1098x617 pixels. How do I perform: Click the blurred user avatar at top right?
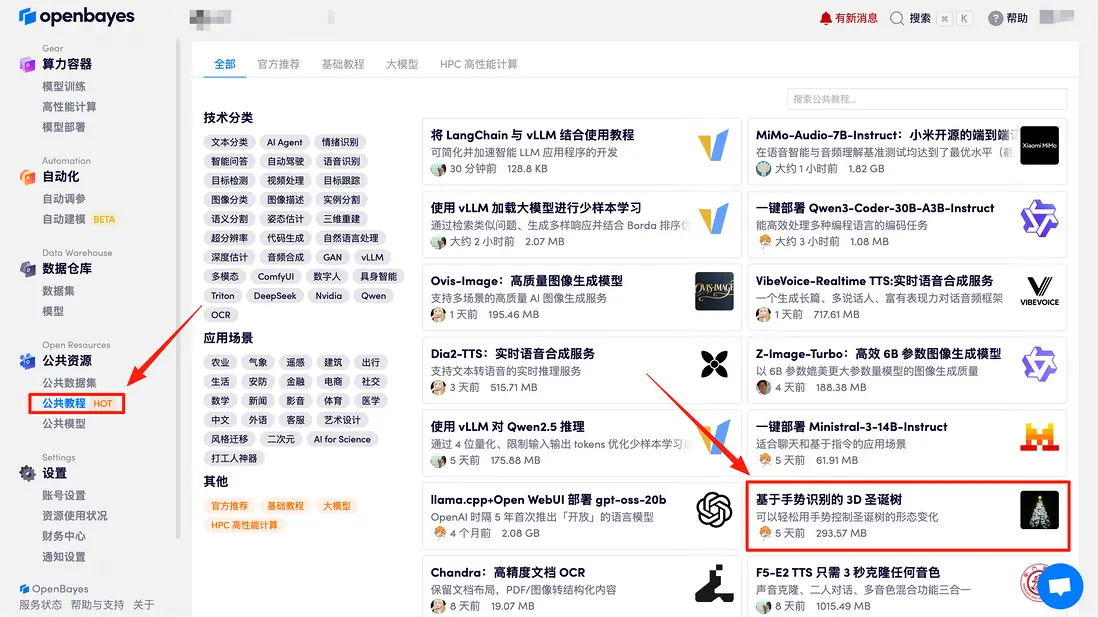[1057, 17]
